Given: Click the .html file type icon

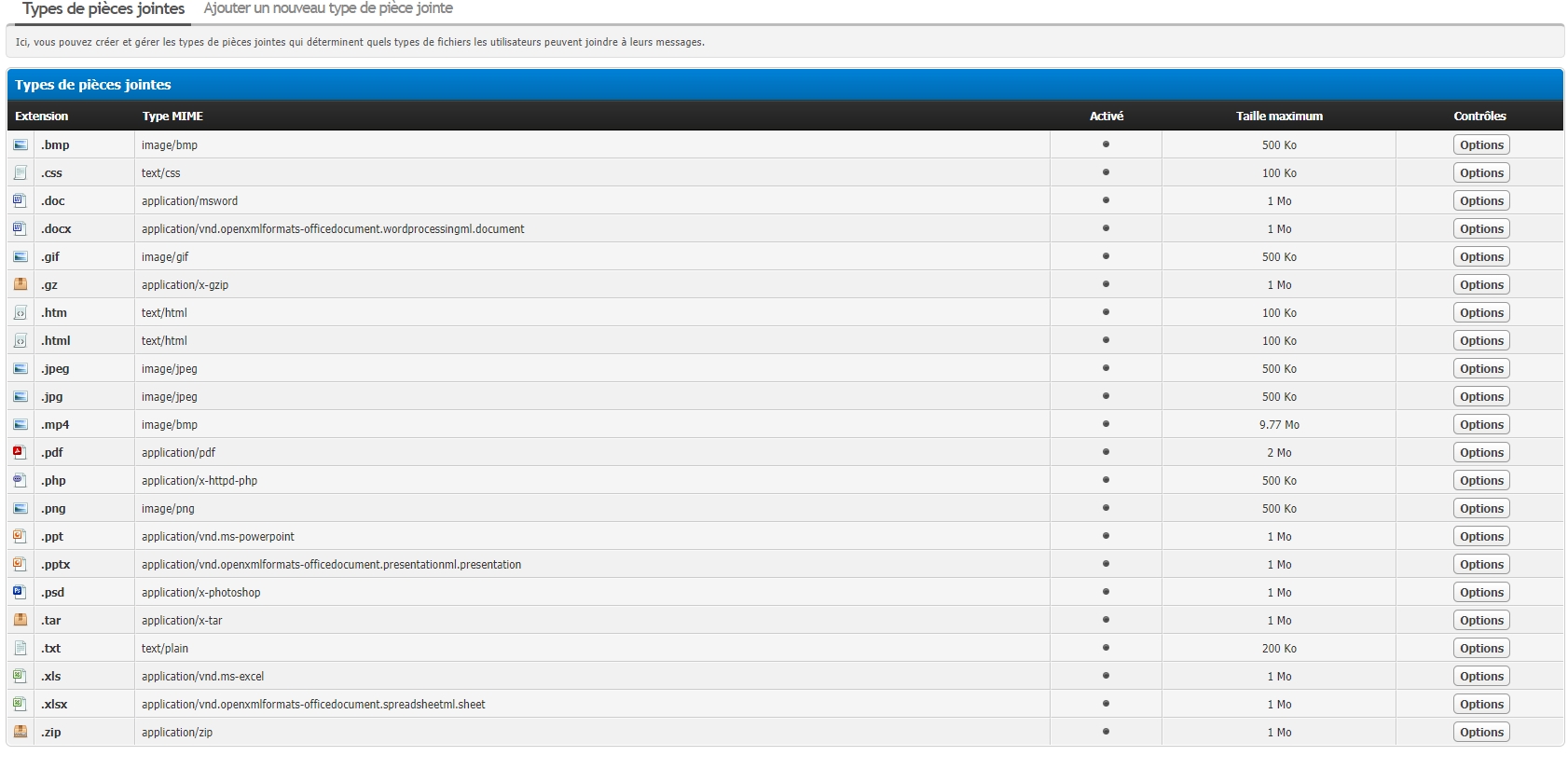Looking at the screenshot, I should click(20, 340).
